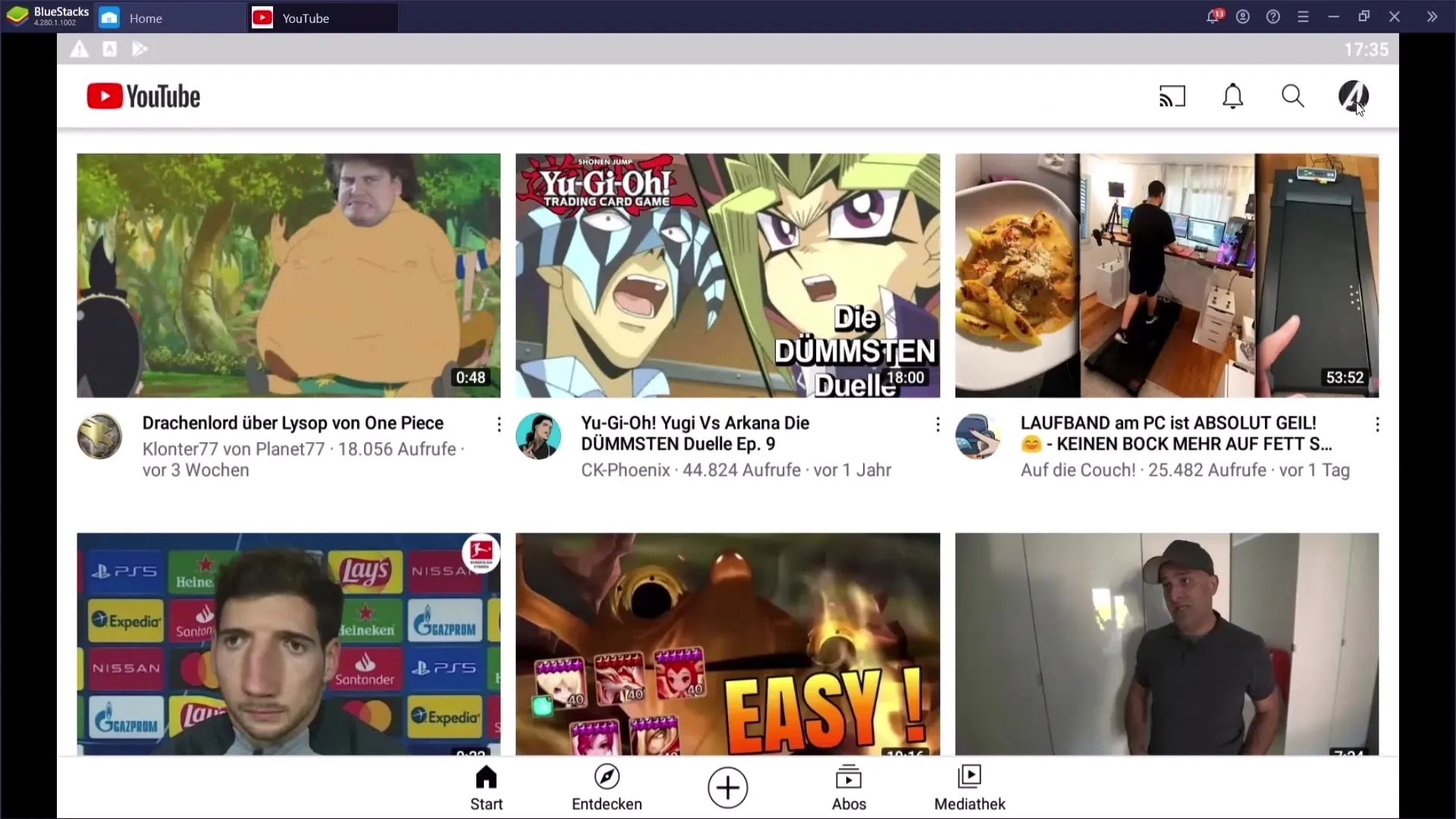Open options menu for Yu-Gi-Oh! Yugi Vs Arkana video

937,425
